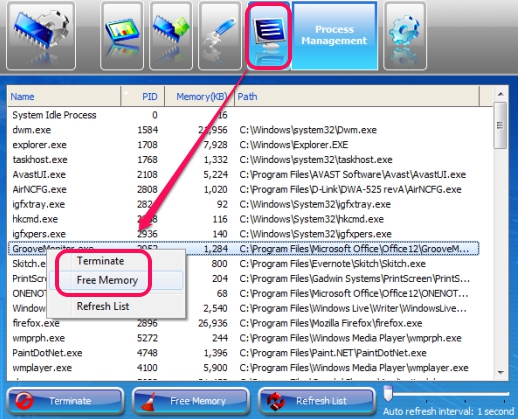
Task: Click path C:\Windows\Explorer.EXE
Action: tap(294, 145)
